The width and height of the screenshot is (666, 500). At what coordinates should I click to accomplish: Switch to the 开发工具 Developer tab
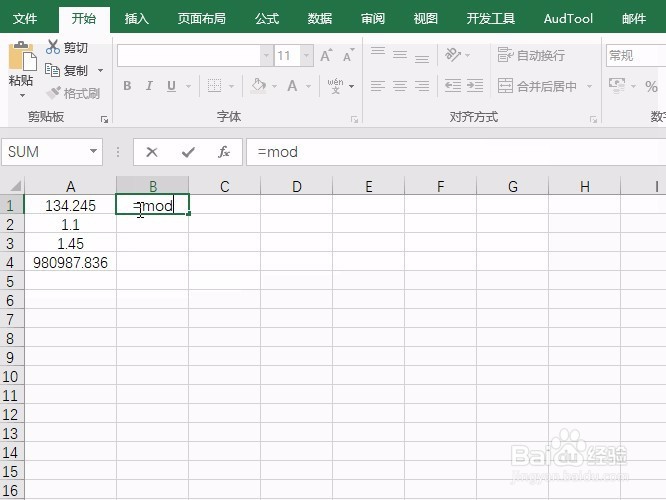click(x=491, y=19)
